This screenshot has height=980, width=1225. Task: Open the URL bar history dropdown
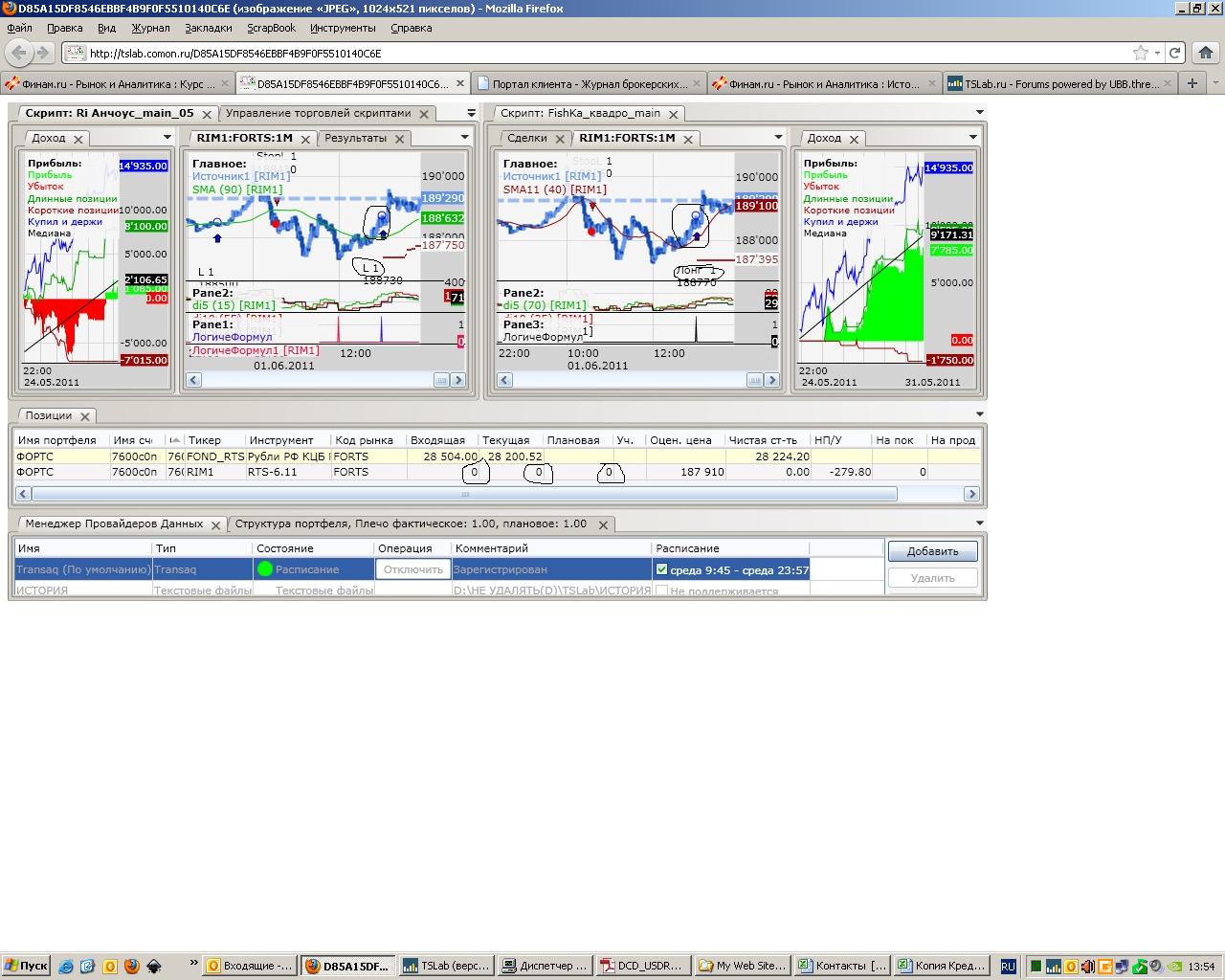pyautogui.click(x=1157, y=54)
